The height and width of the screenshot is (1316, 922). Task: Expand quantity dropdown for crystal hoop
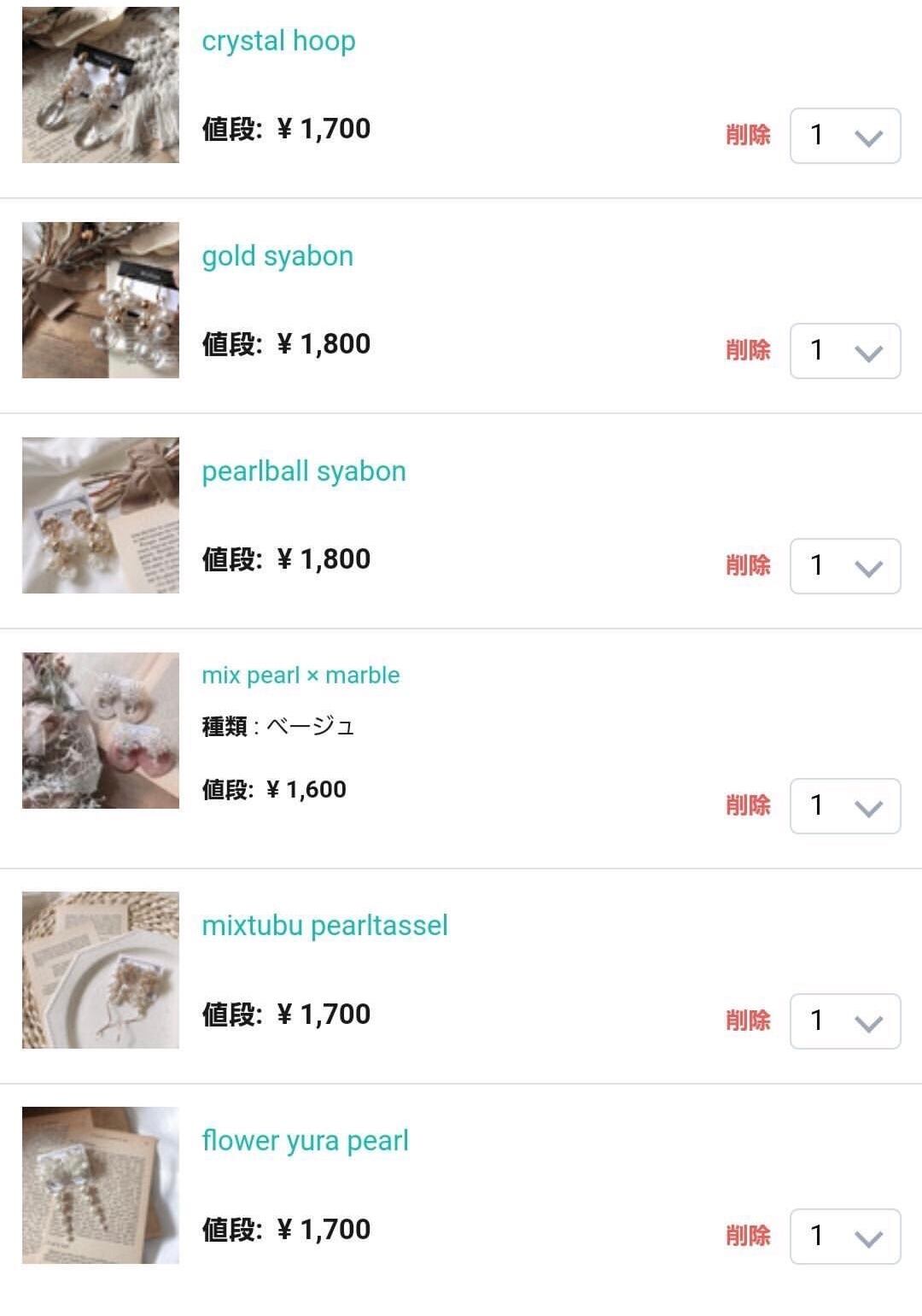pos(845,135)
